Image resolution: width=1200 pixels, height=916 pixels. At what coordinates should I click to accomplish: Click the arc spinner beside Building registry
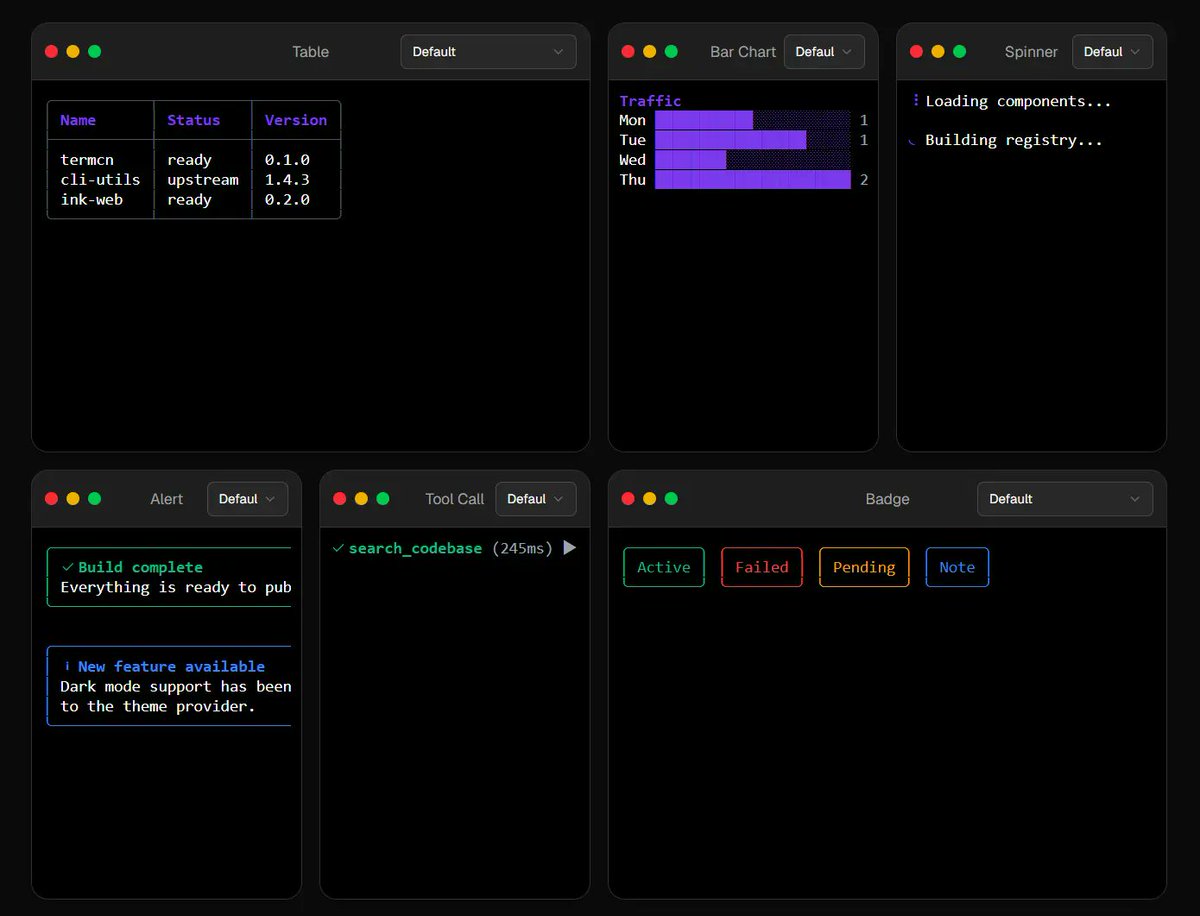pyautogui.click(x=913, y=141)
